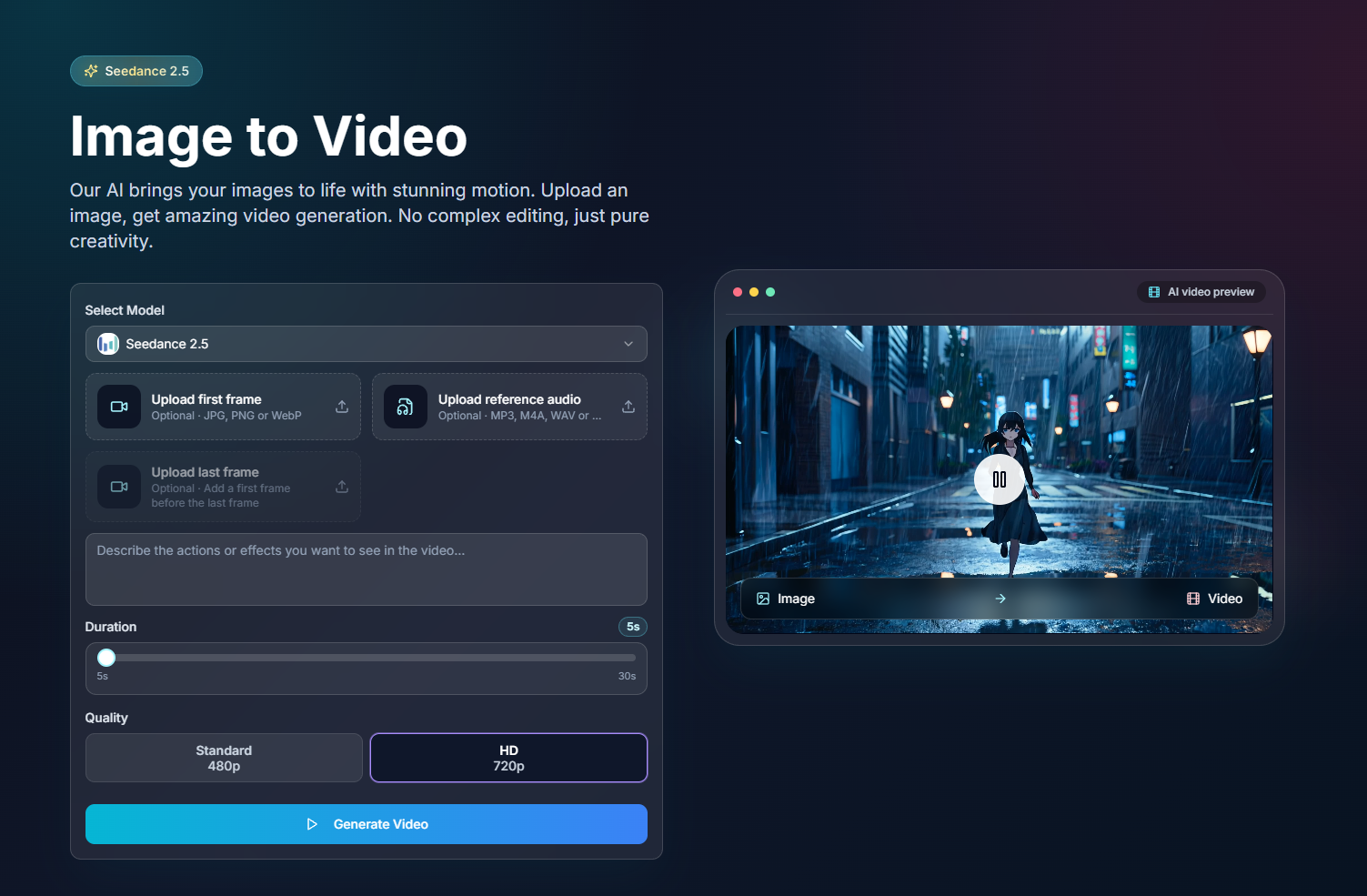
Task: Click the upload arrow for reference audio
Action: pos(628,407)
